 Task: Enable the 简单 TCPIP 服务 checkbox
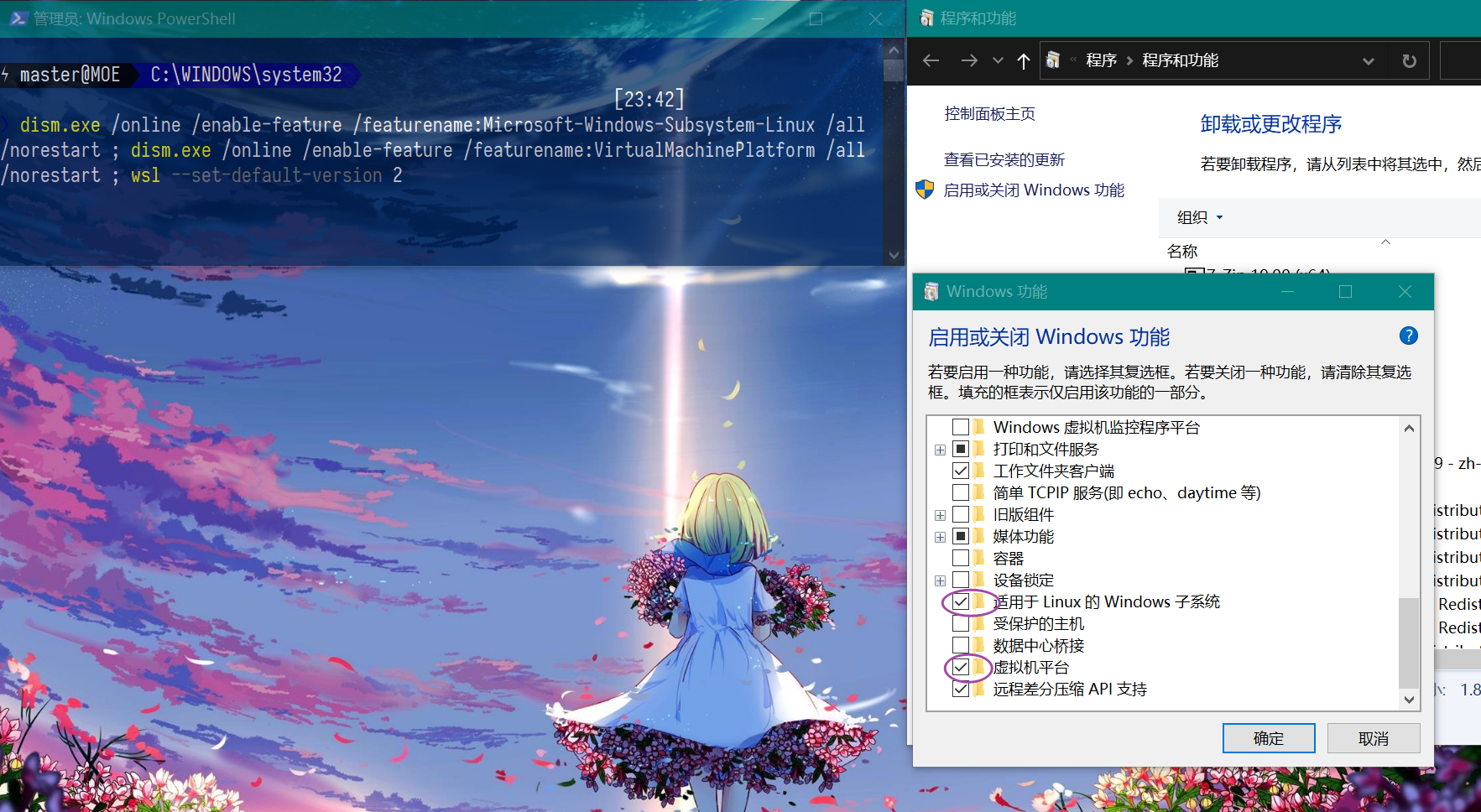point(961,492)
